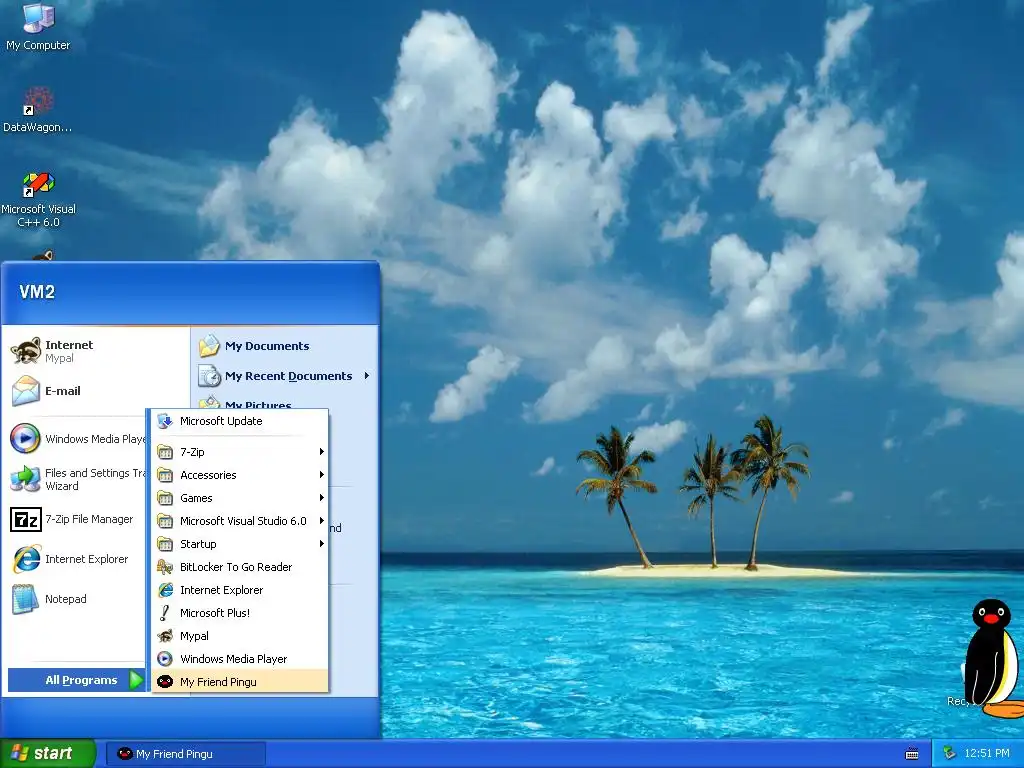Expand the Accessories submenu arrow
Viewport: 1024px width, 768px height.
click(x=321, y=475)
